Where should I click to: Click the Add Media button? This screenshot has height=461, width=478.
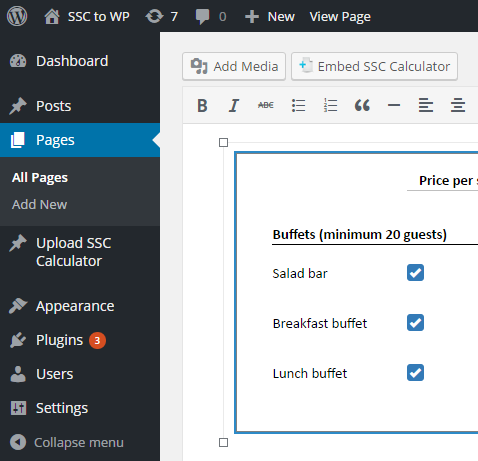234,66
